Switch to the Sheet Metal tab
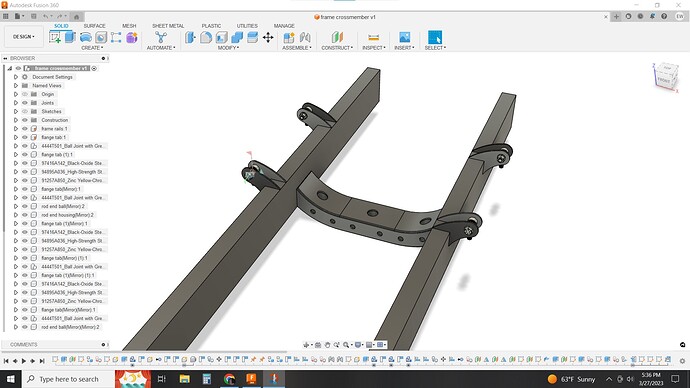The width and height of the screenshot is (690, 388). point(168,26)
